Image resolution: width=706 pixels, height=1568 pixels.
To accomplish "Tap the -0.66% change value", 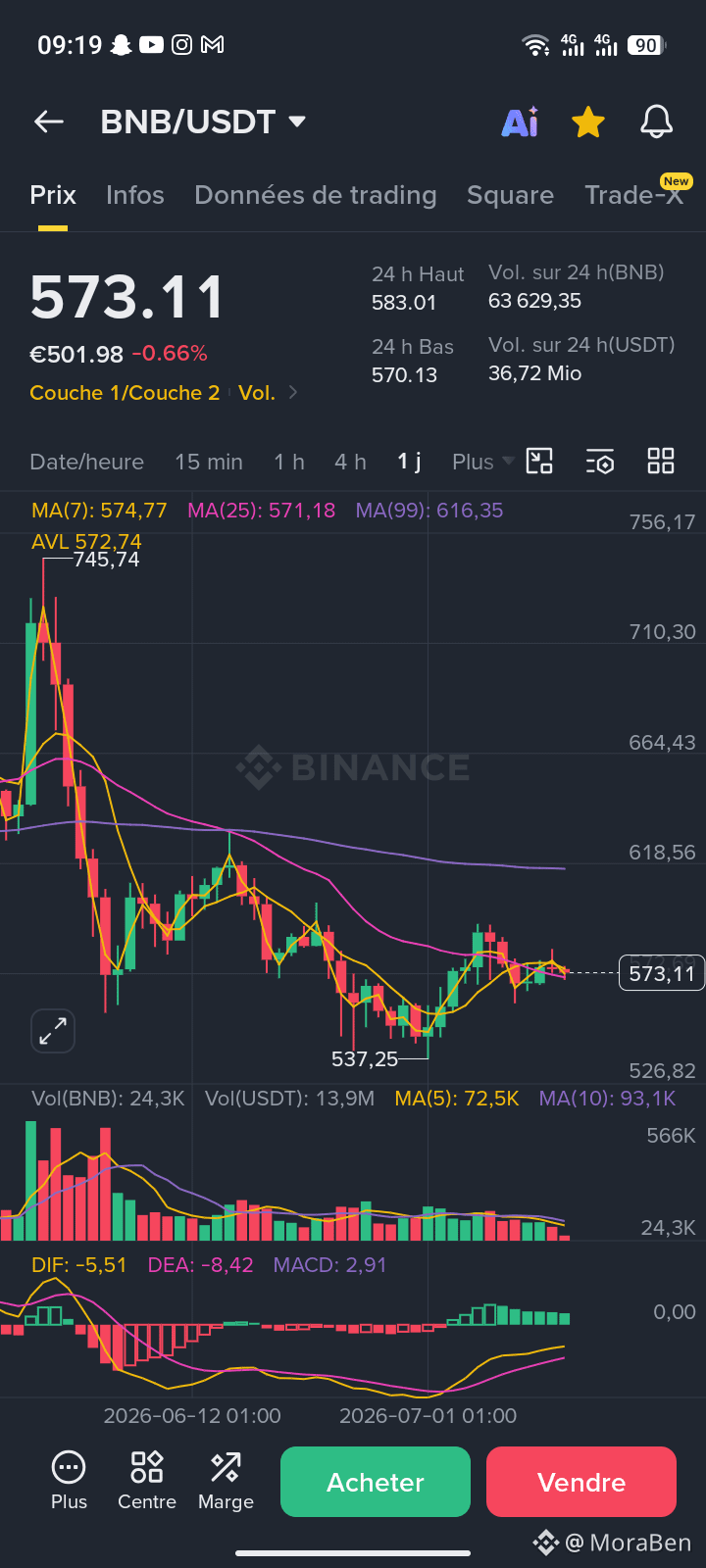I will (170, 354).
